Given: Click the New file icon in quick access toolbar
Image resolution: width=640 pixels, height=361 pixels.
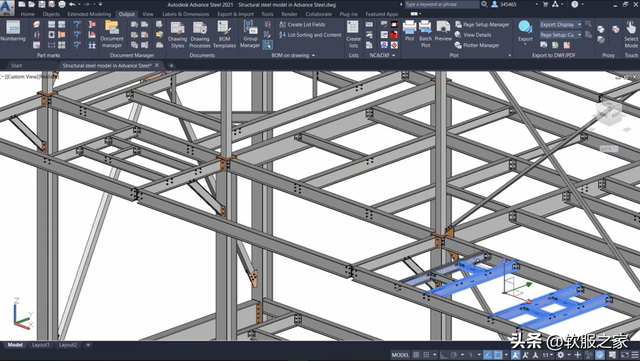Looking at the screenshot, I should (x=22, y=4).
